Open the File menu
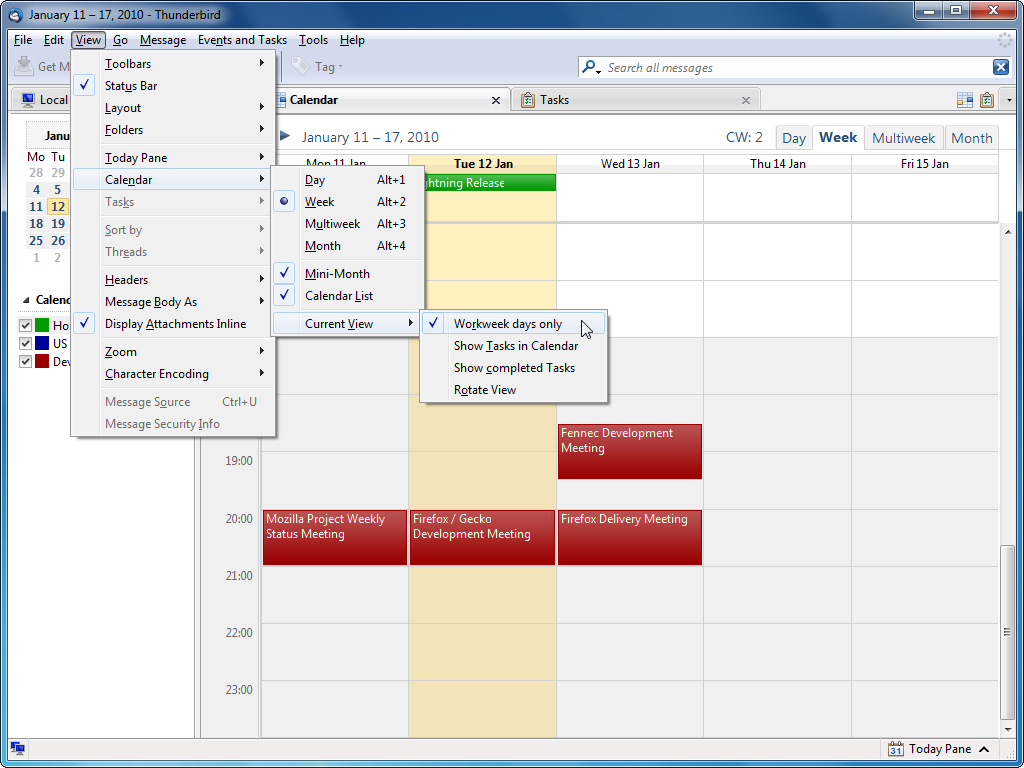Viewport: 1024px width, 768px height. coord(23,40)
